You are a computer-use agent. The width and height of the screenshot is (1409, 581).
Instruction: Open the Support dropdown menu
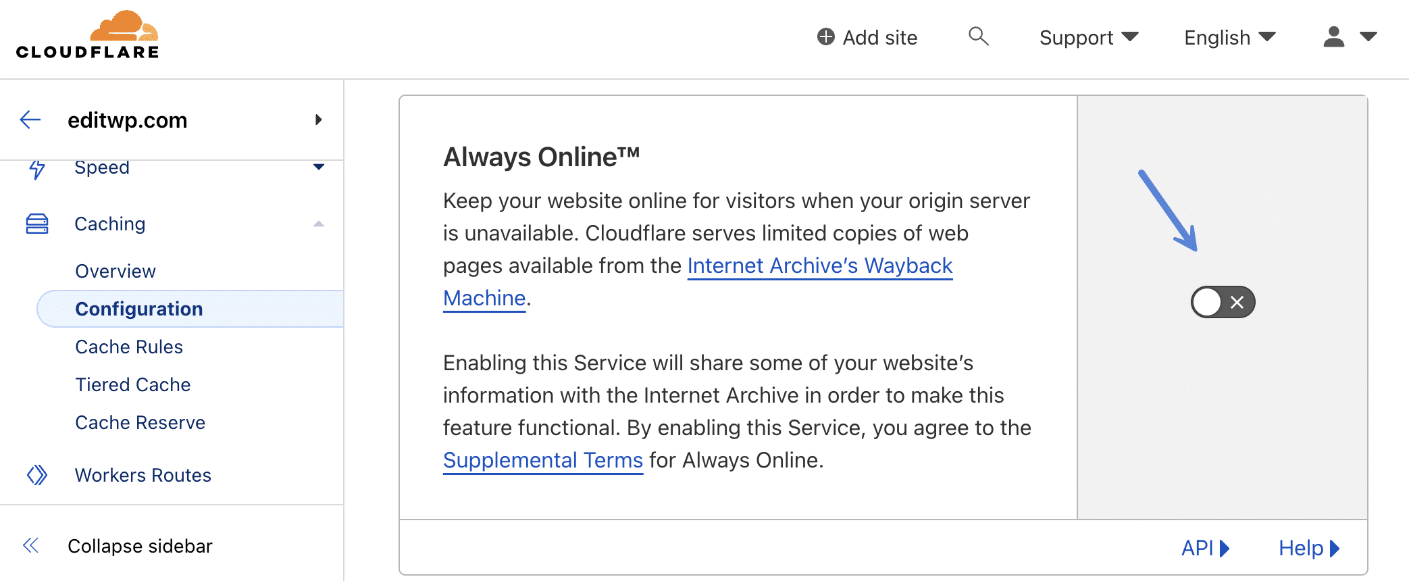[x=1088, y=37]
